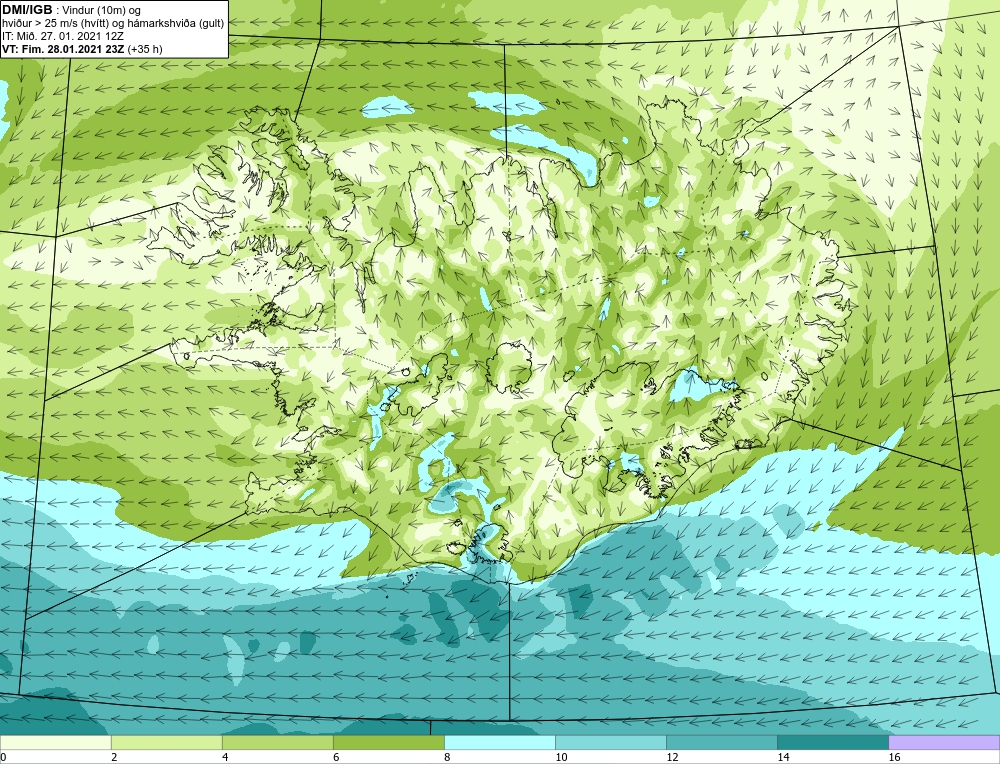Click the 8–10 m/s light cyan swatch

pyautogui.click(x=499, y=742)
